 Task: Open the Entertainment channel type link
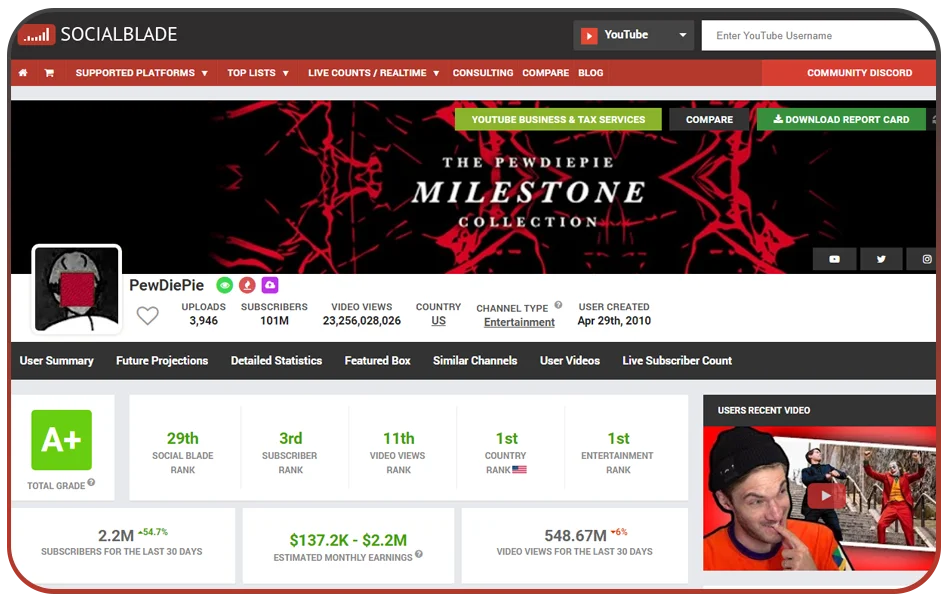[519, 322]
